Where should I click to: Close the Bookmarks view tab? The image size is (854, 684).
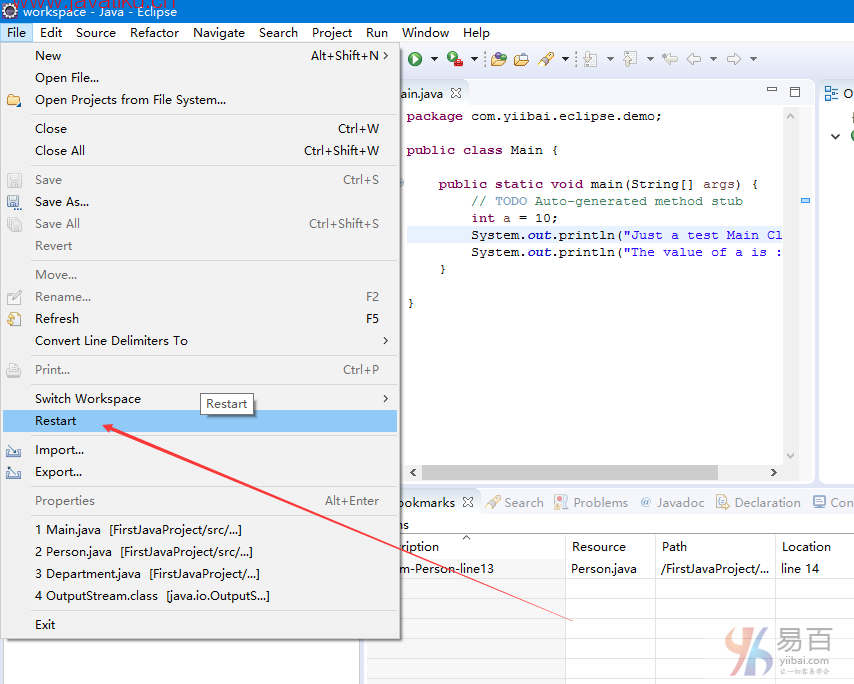468,502
